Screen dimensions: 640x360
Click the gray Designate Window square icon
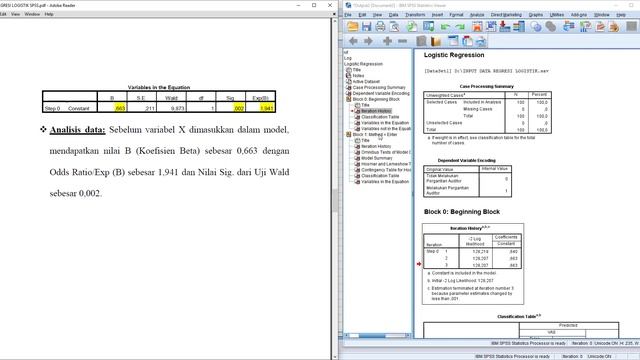631,27
